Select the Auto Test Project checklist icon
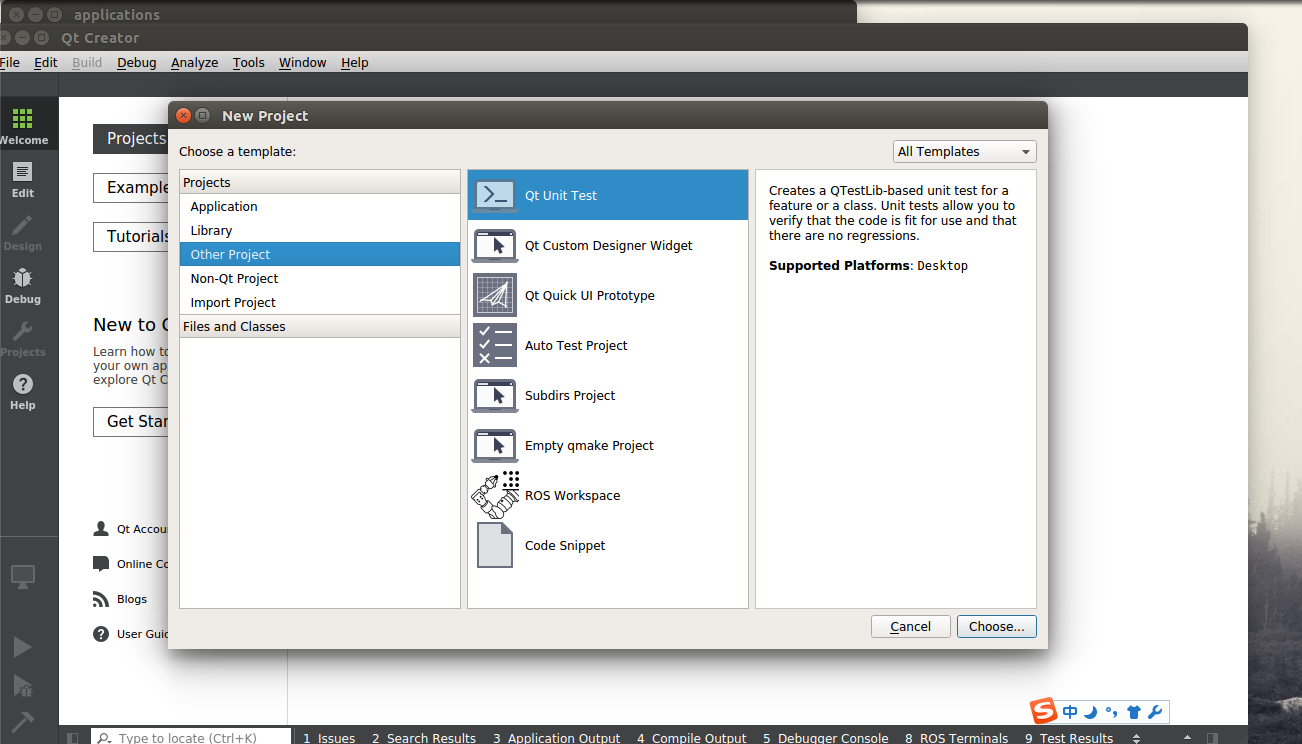 [495, 345]
